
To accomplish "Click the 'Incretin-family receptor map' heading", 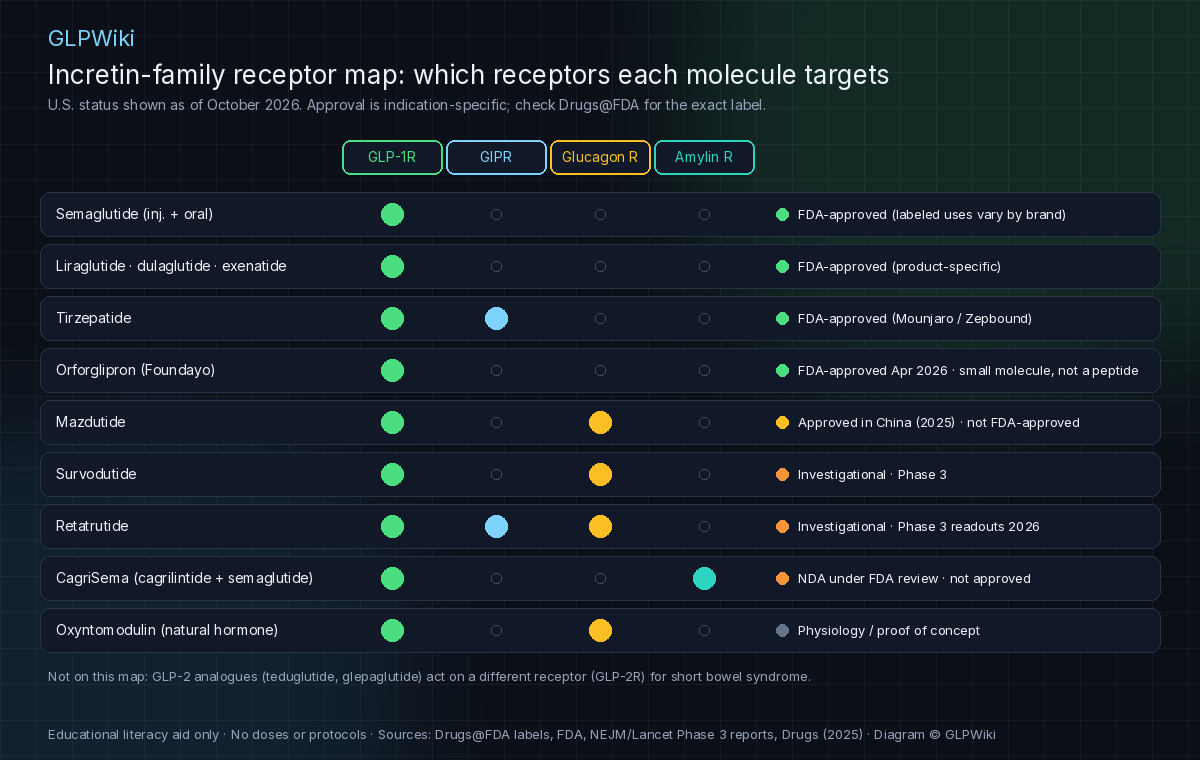I will click(x=469, y=75).
